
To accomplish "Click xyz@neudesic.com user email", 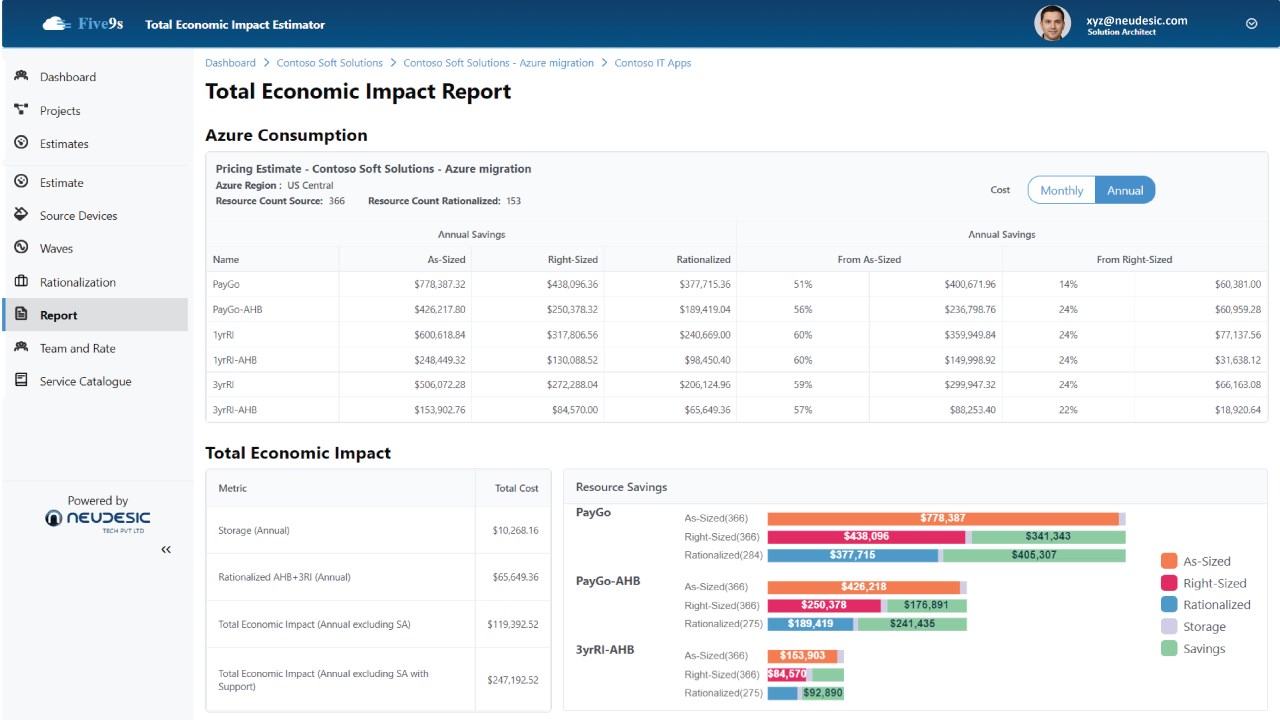I will click(1137, 20).
